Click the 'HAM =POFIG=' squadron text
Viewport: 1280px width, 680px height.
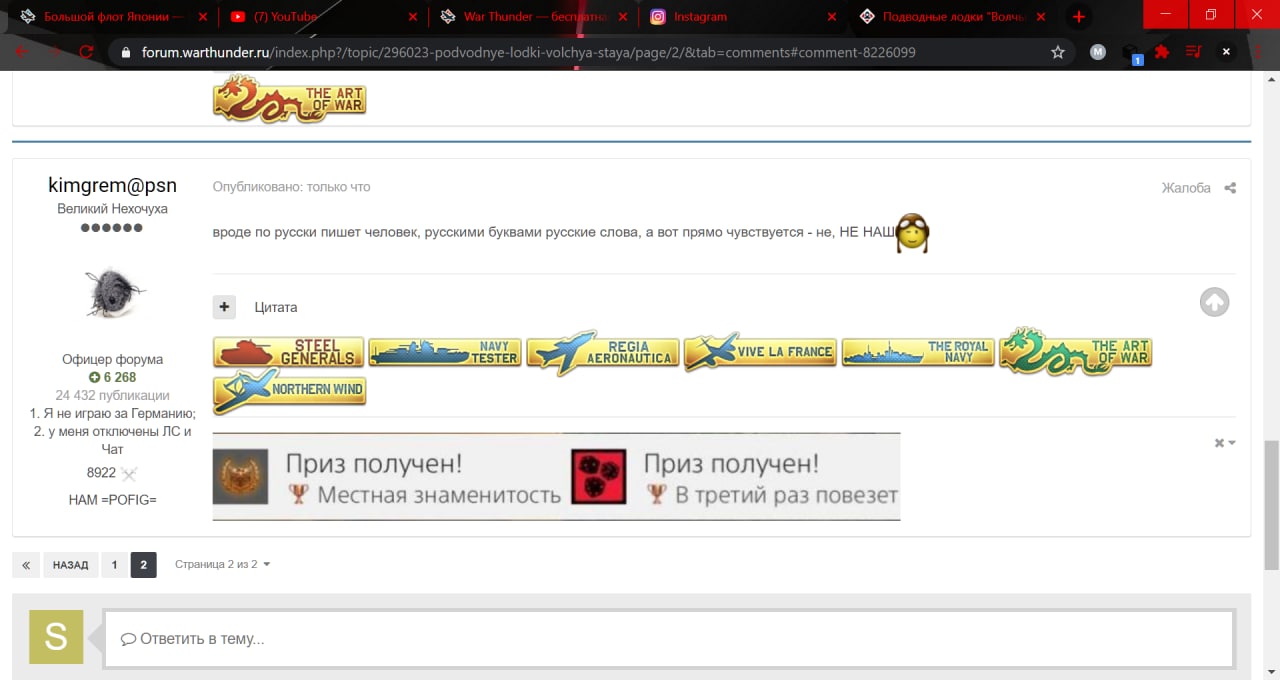[x=112, y=499]
